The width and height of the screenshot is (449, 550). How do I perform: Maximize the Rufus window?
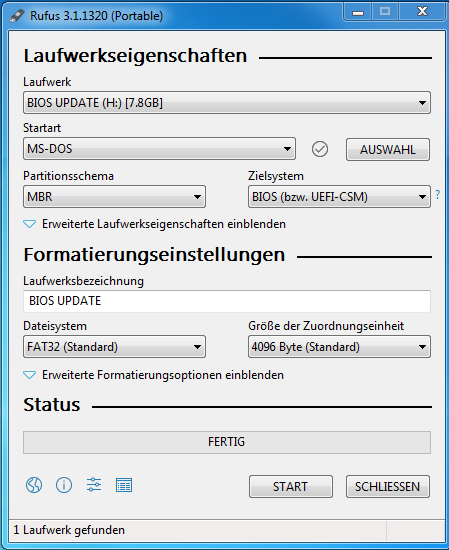pyautogui.click(x=385, y=12)
